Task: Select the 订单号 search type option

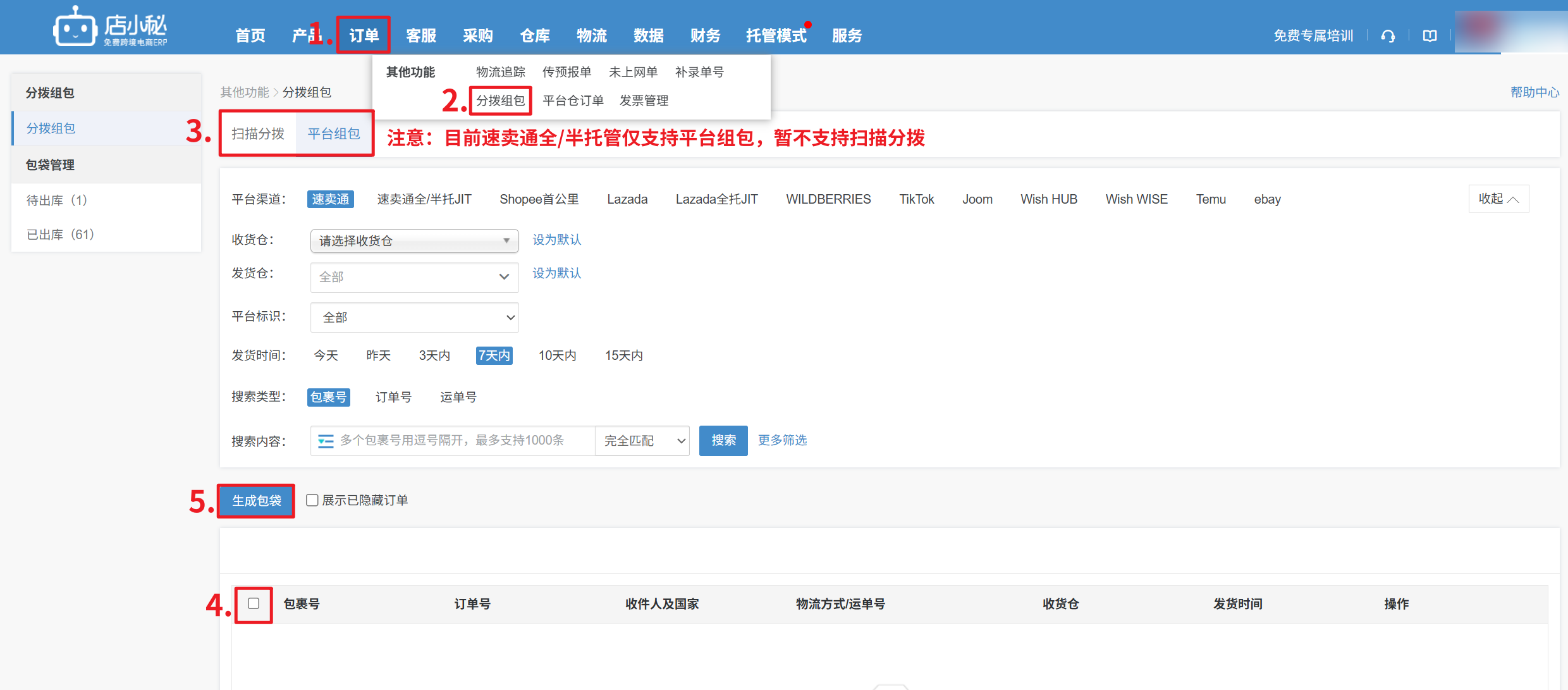Action: pos(393,397)
